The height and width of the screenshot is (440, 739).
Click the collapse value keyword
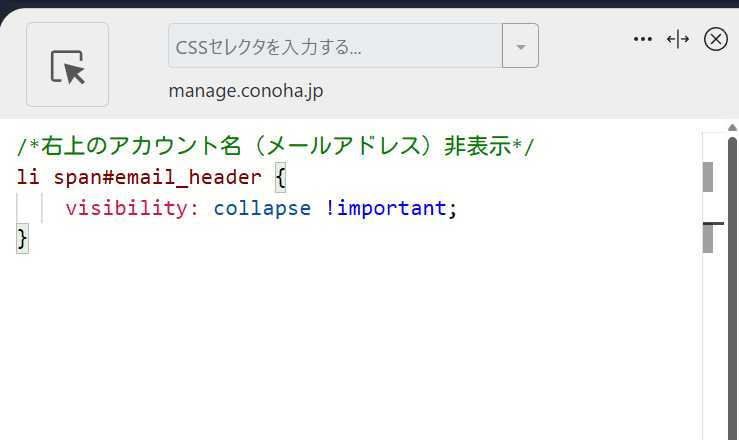coord(262,208)
